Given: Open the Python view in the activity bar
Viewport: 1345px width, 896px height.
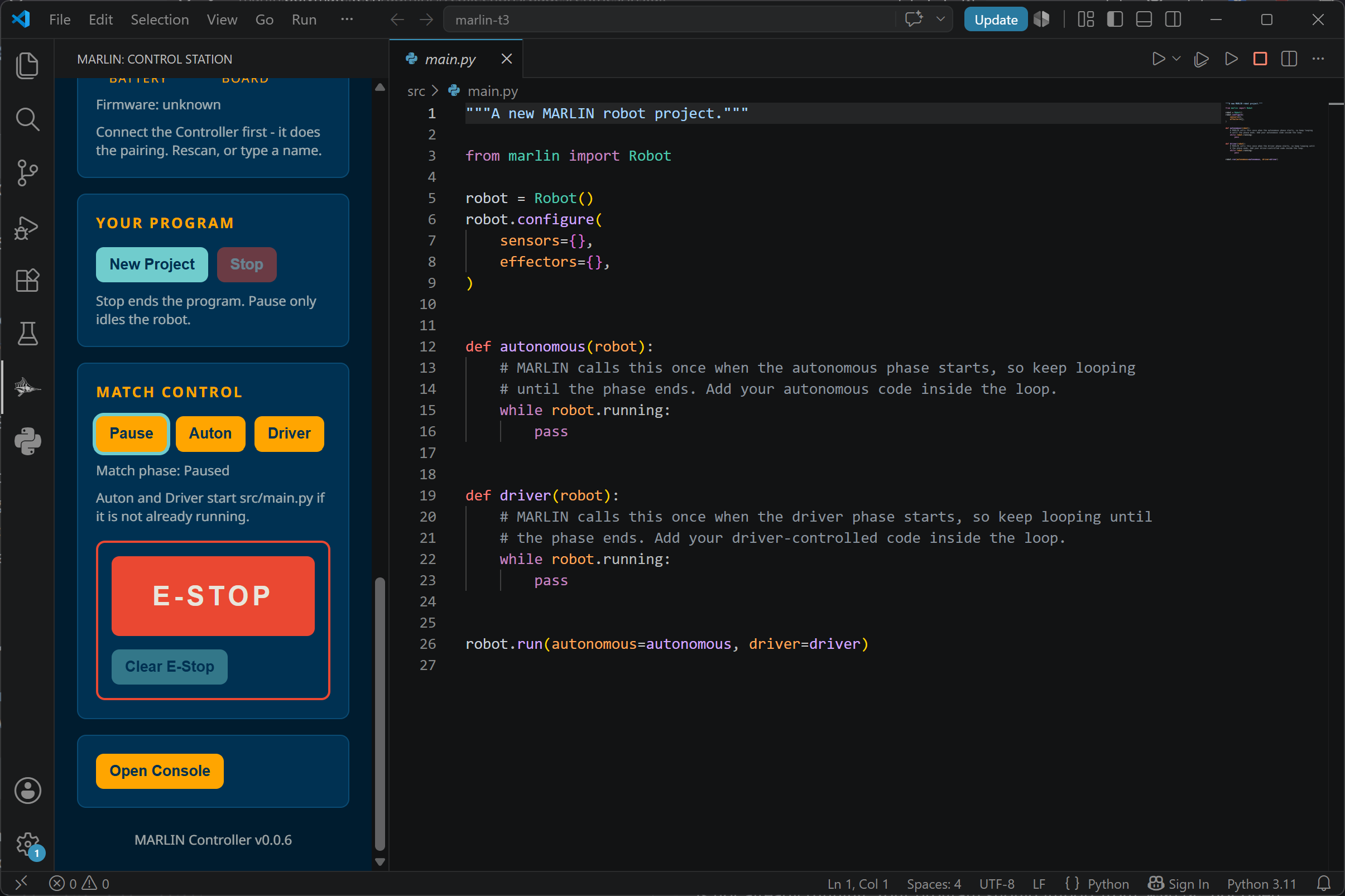Looking at the screenshot, I should click(27, 441).
